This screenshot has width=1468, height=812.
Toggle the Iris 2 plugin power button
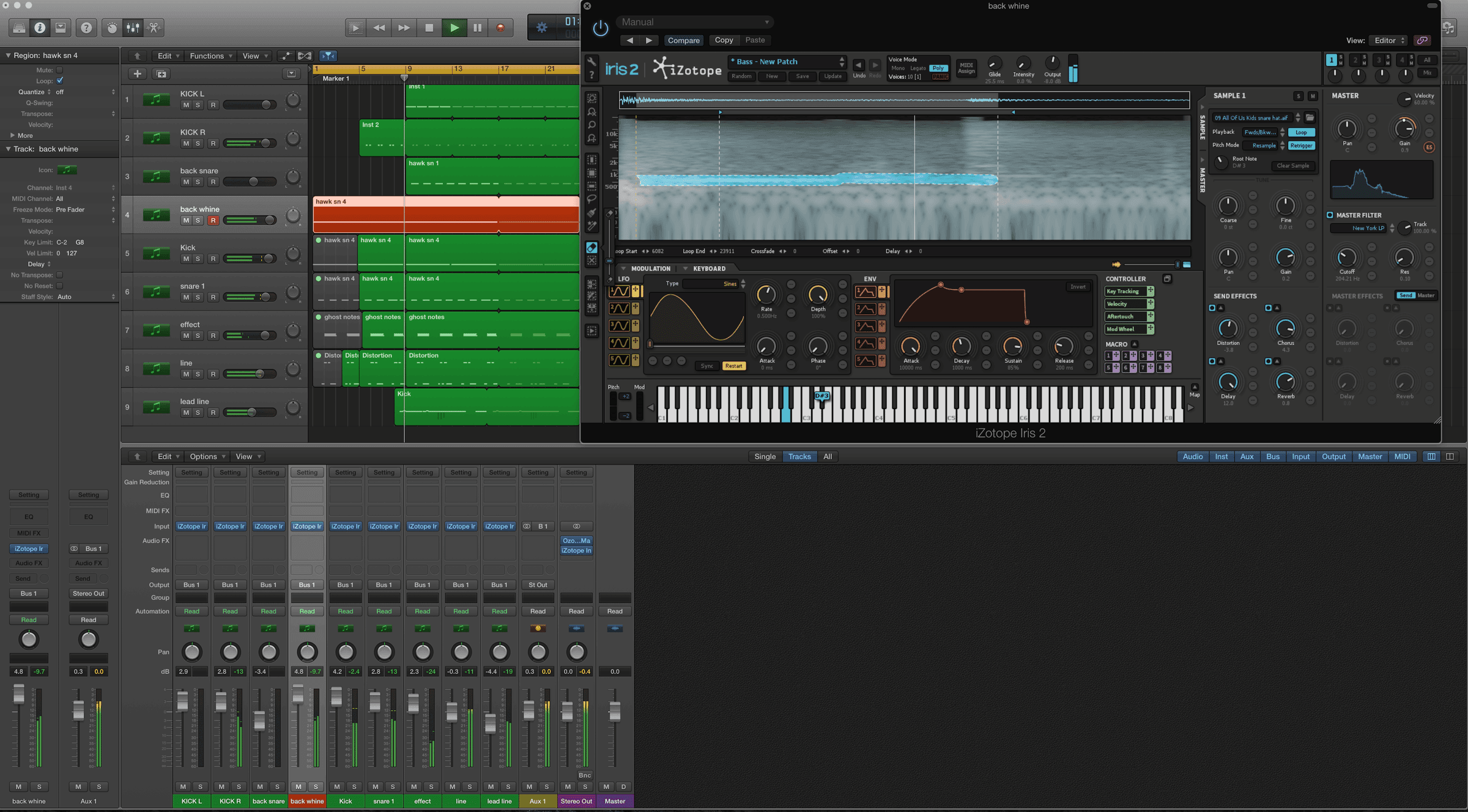coord(601,28)
